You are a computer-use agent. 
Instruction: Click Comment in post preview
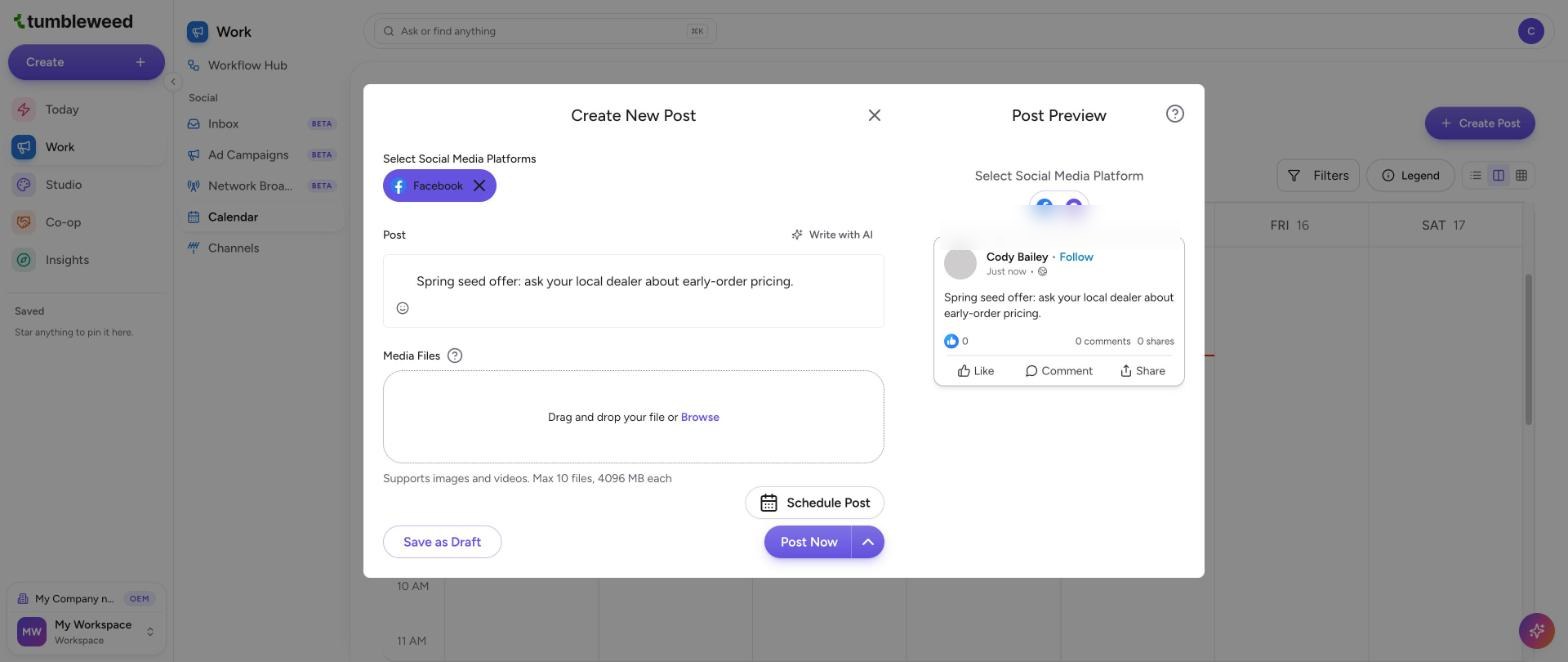tap(1058, 371)
